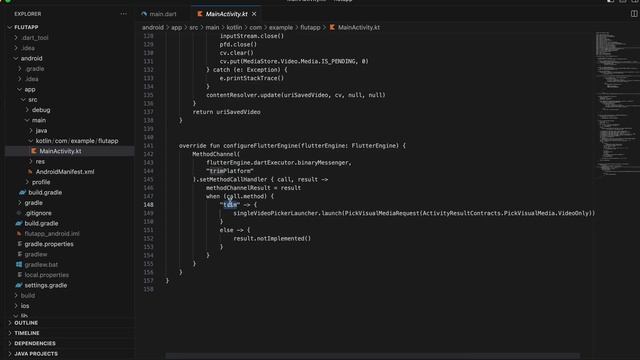The image size is (640, 360).
Task: Collapse the src folder
Action: 23,100
